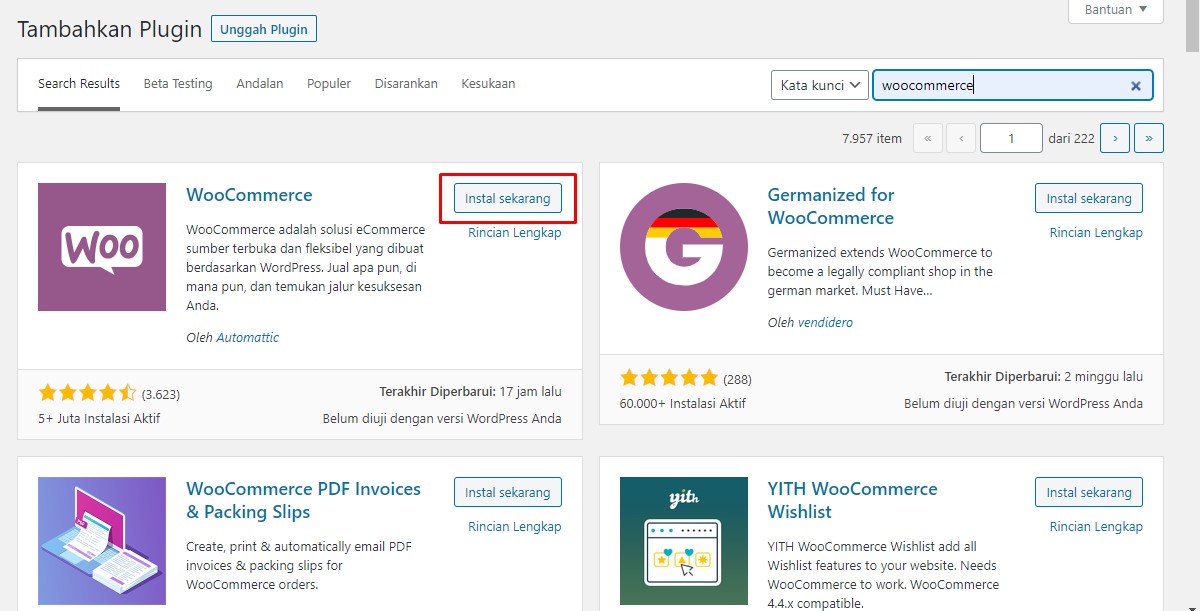This screenshot has width=1200, height=611.
Task: Click the current page number field
Action: click(1012, 139)
